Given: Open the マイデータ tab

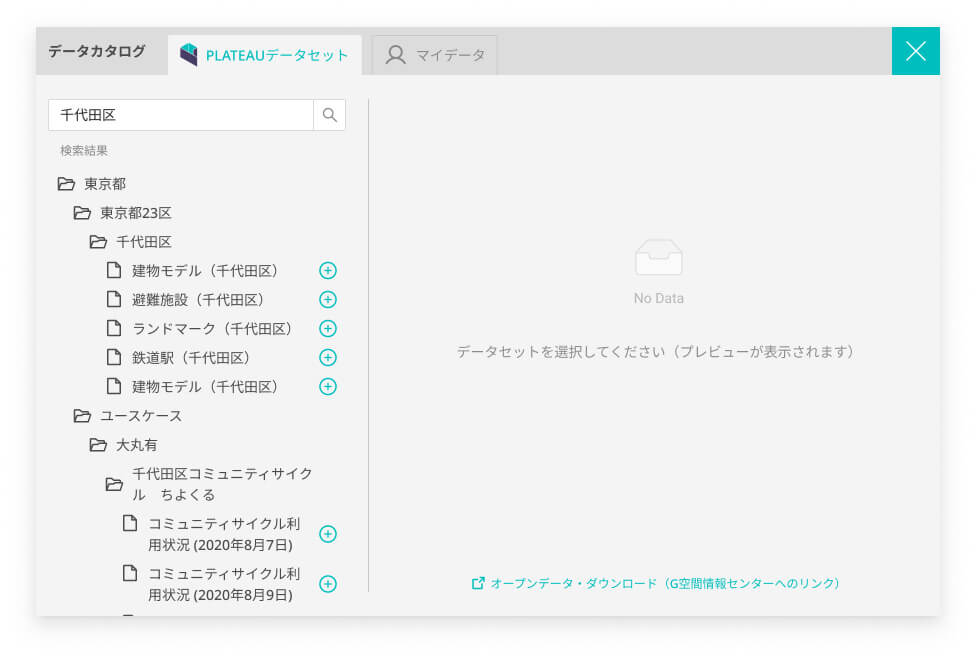Looking at the screenshot, I should pyautogui.click(x=434, y=55).
